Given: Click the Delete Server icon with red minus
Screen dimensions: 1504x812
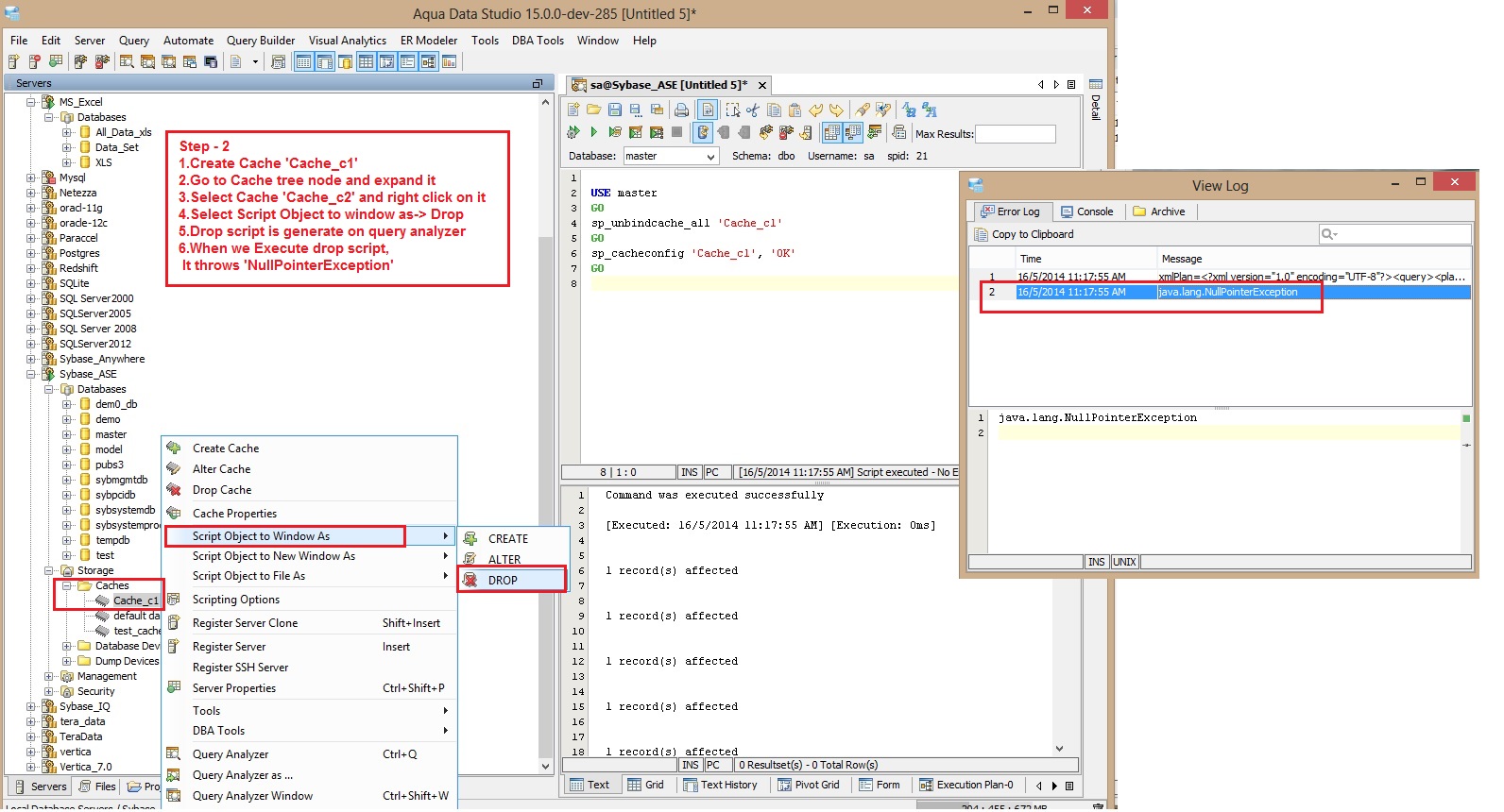Looking at the screenshot, I should point(35,61).
